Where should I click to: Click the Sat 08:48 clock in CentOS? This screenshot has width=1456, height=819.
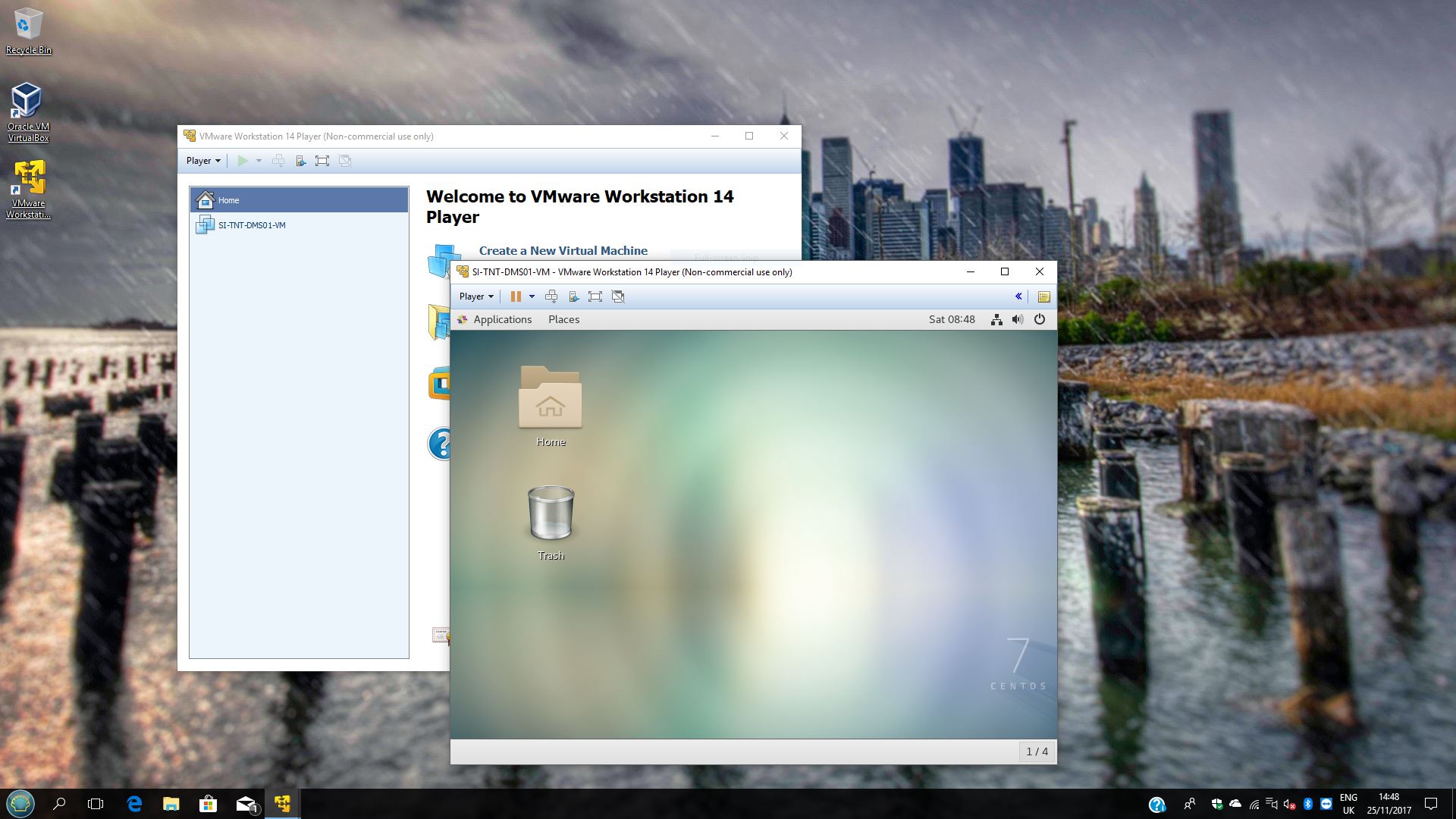pyautogui.click(x=952, y=319)
